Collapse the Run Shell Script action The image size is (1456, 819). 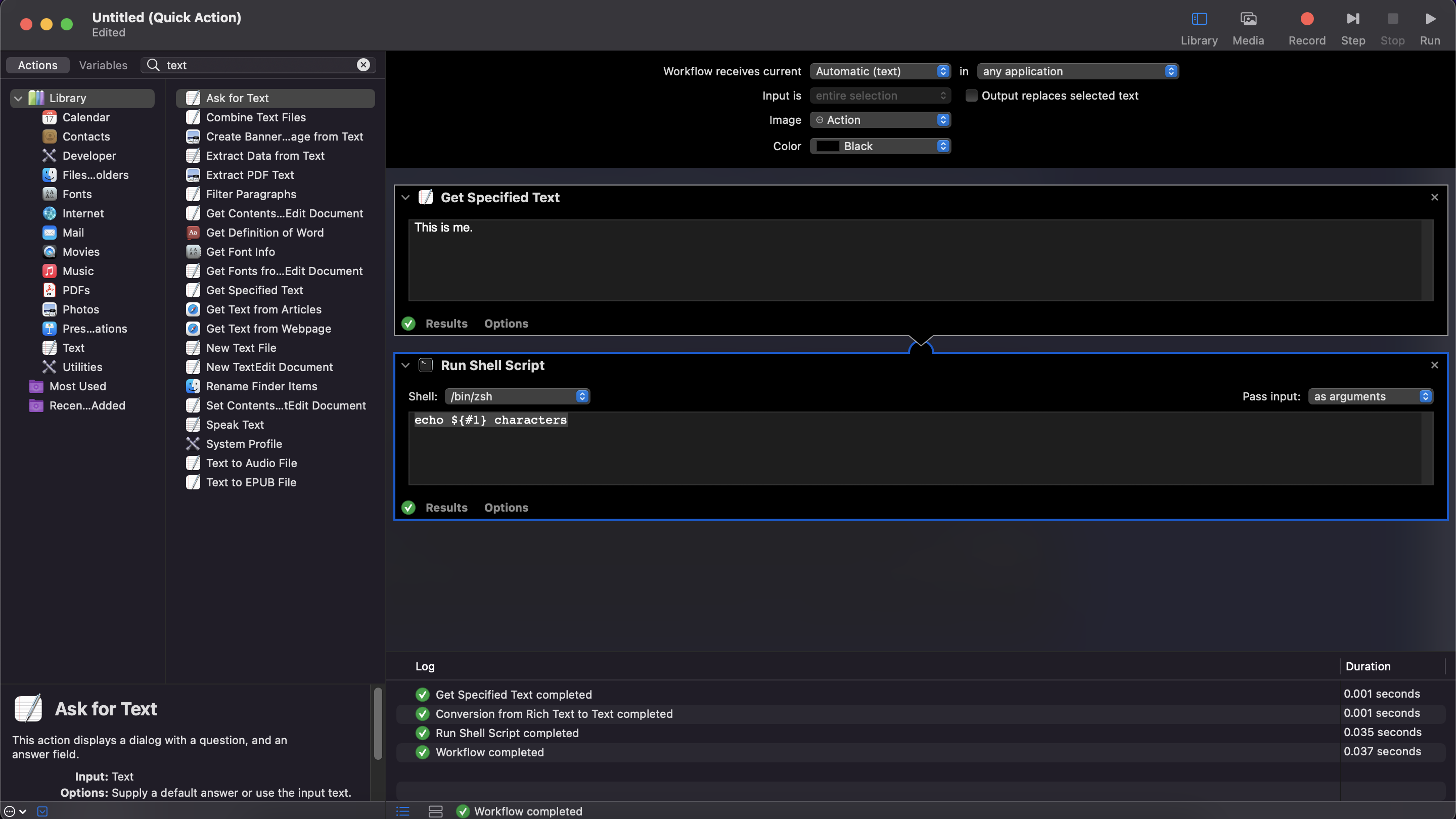pyautogui.click(x=405, y=365)
